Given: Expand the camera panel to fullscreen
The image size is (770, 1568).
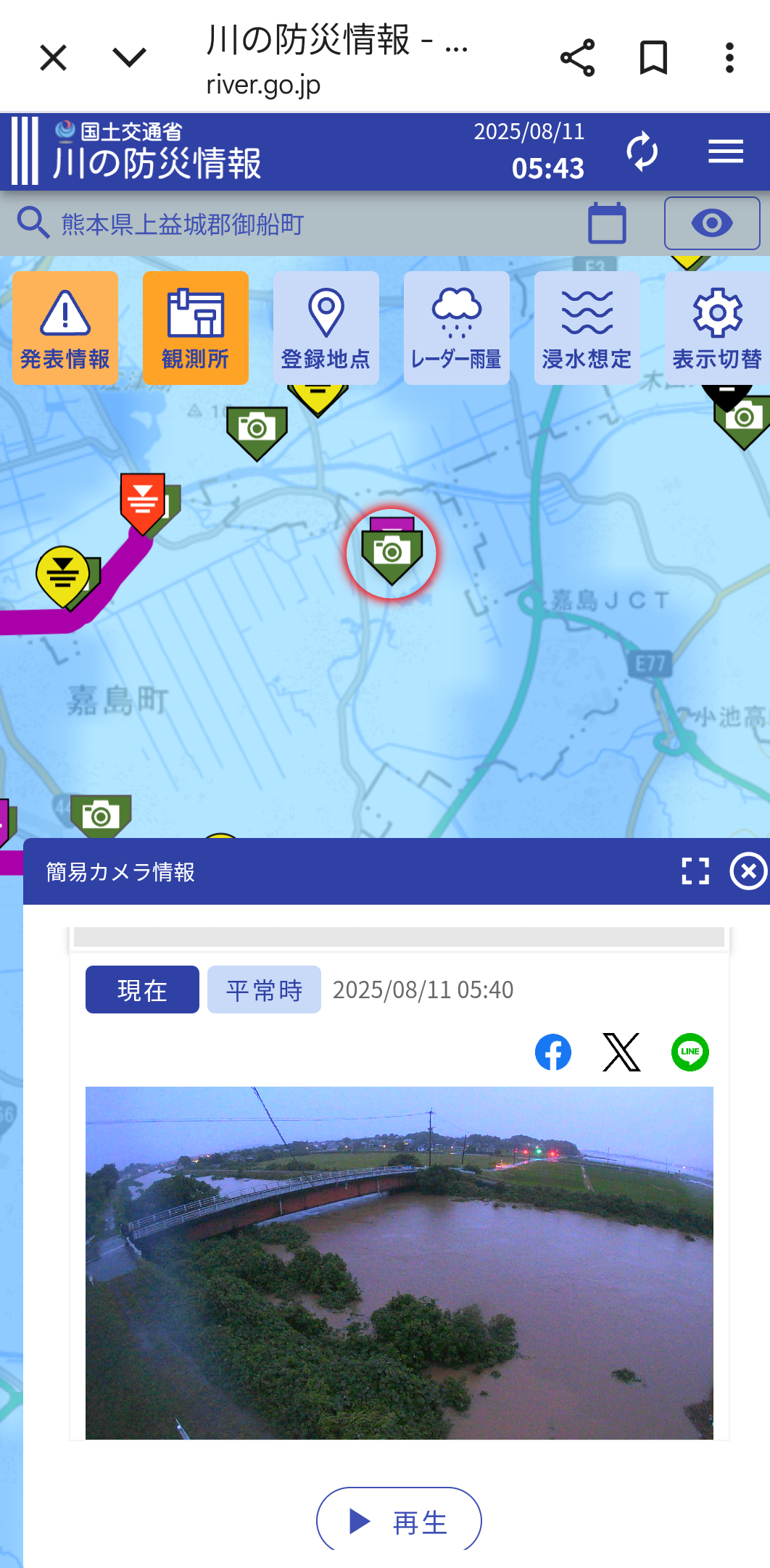Looking at the screenshot, I should click(x=695, y=871).
